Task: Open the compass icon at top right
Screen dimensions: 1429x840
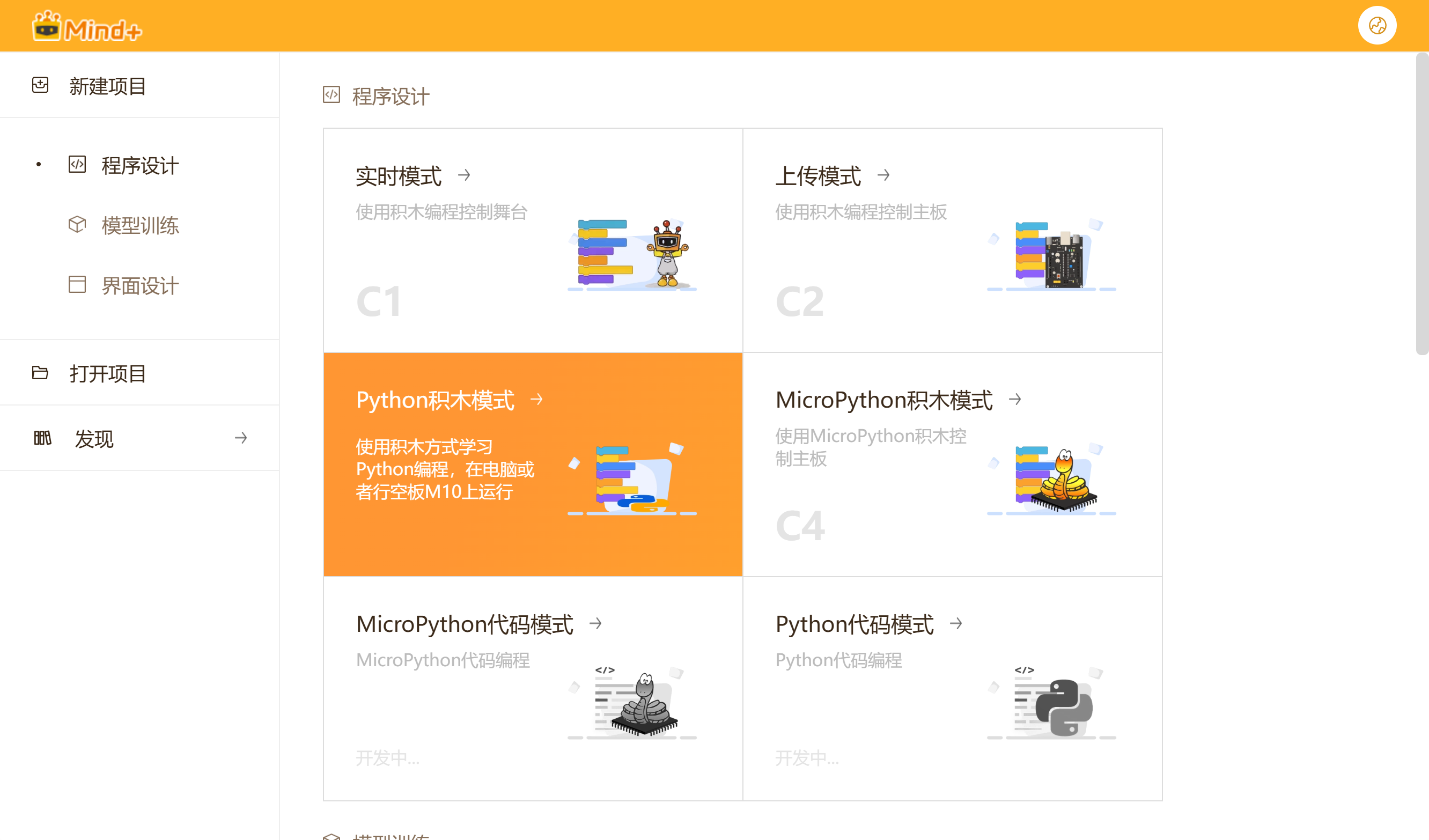Action: pos(1378,25)
